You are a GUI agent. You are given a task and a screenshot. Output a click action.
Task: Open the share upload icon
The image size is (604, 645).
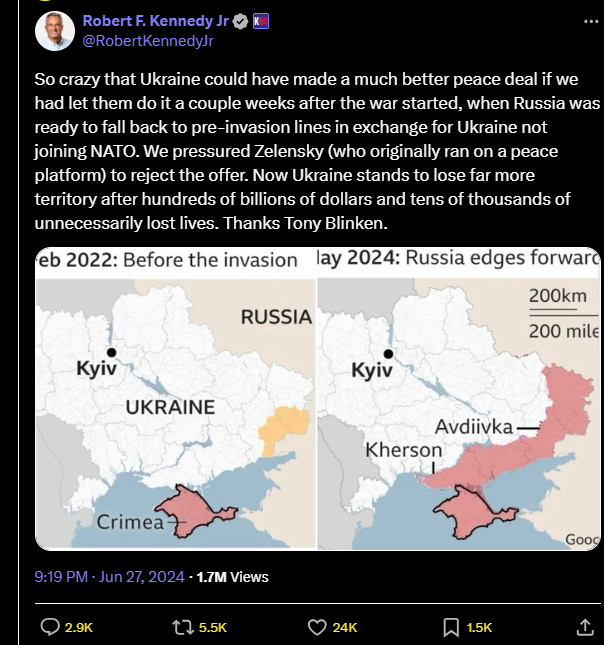pyautogui.click(x=585, y=627)
